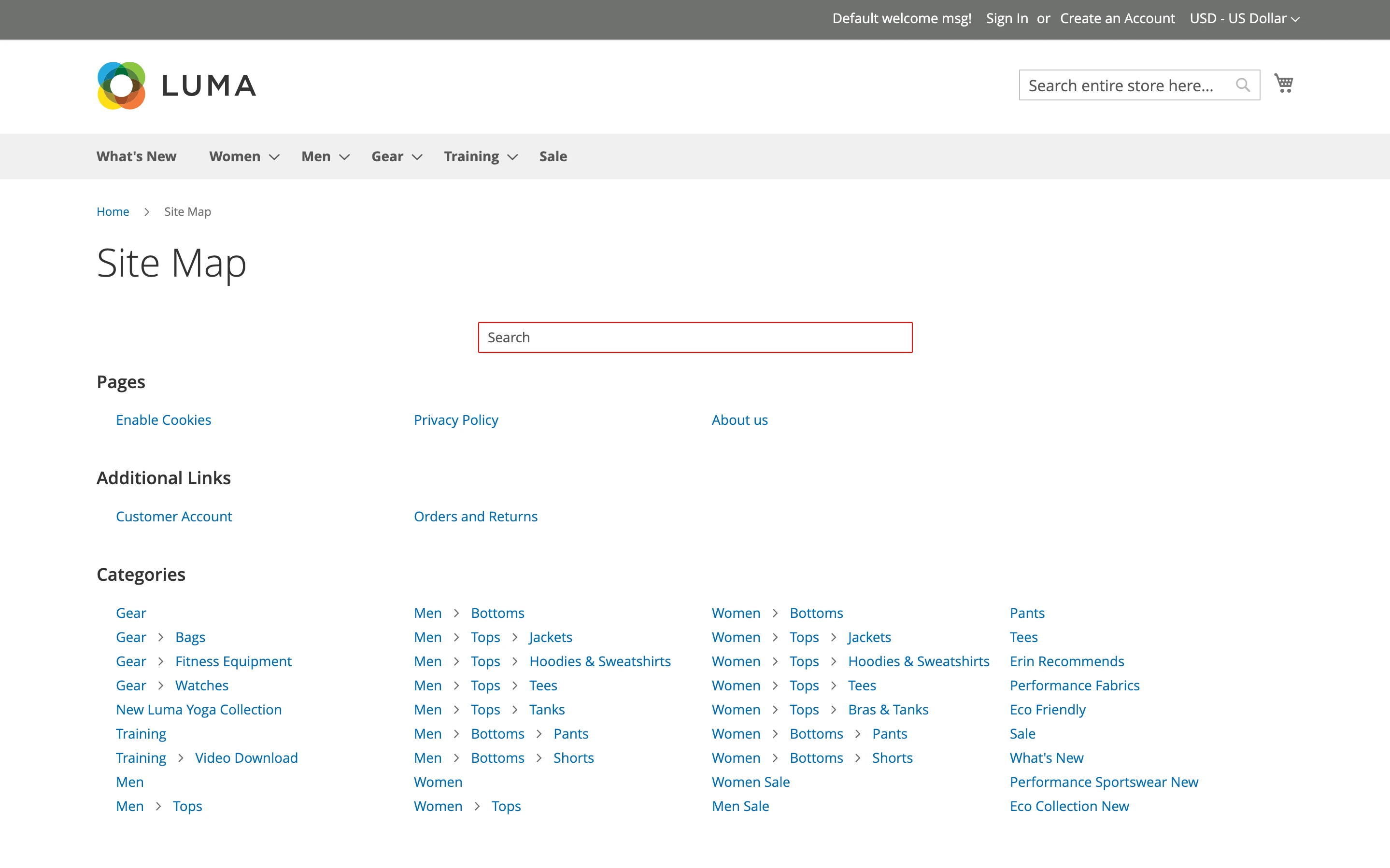Open Create an Account
The width and height of the screenshot is (1390, 868).
point(1117,18)
